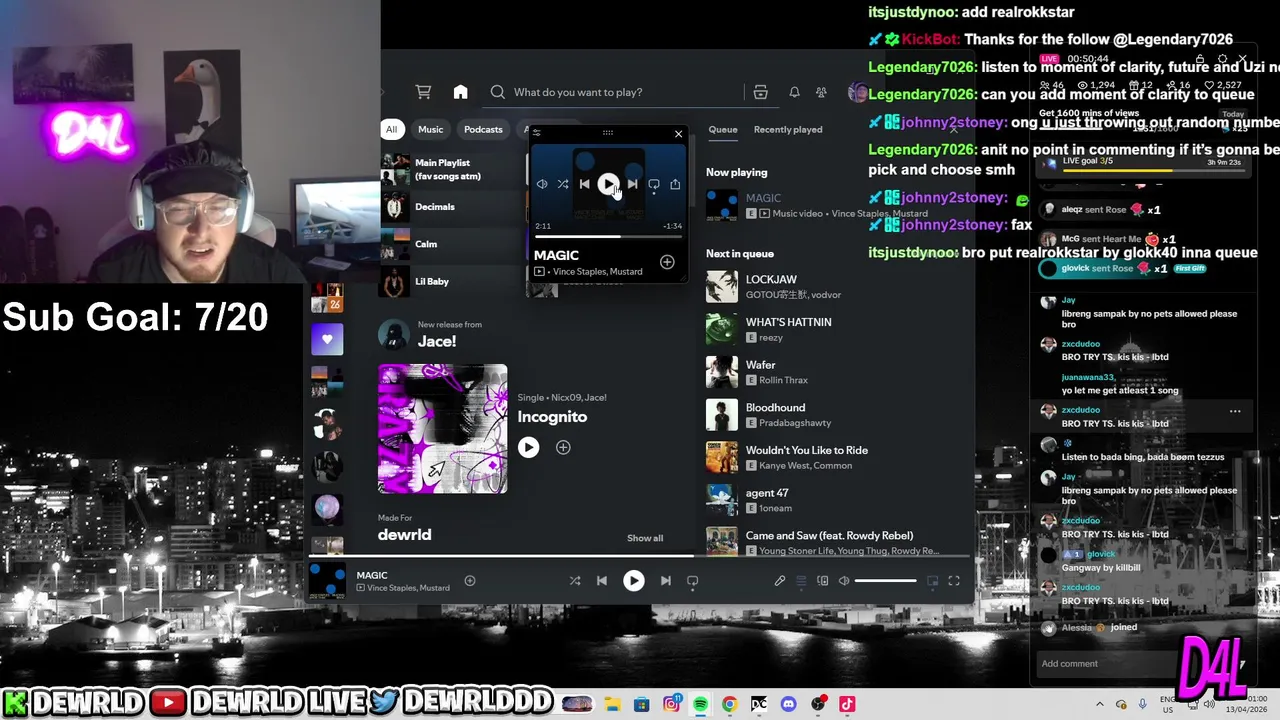Add MAGIC to Liked Songs in the bottom bar
This screenshot has width=1280, height=720.
point(470,580)
